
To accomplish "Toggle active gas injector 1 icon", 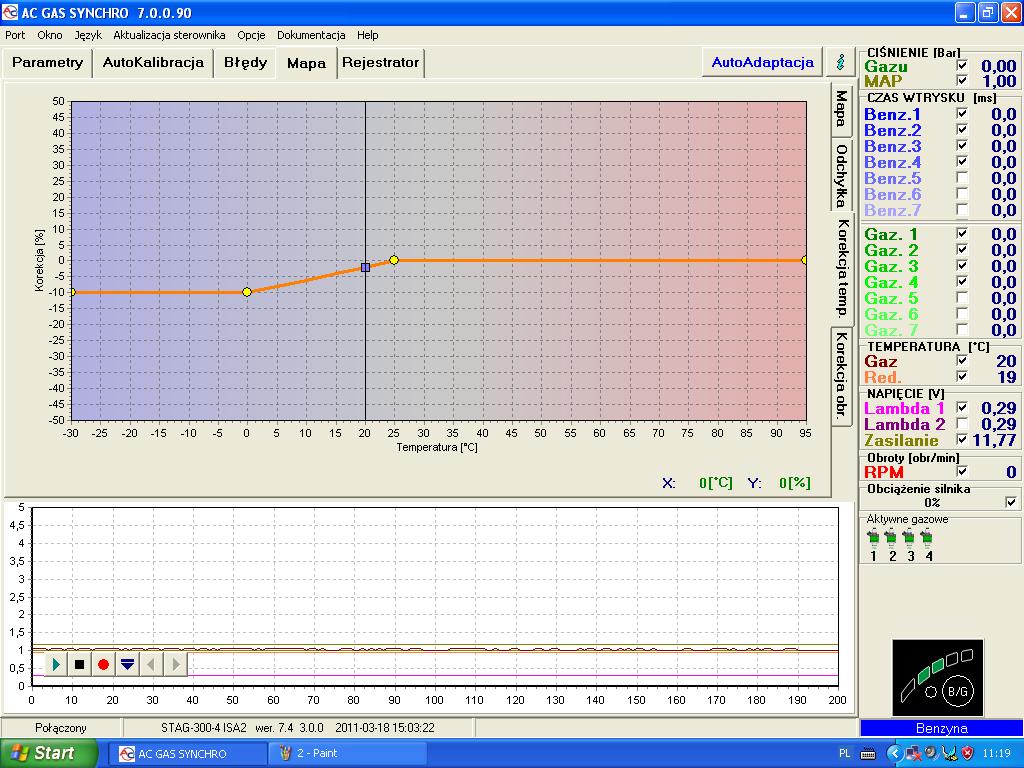I will point(873,539).
